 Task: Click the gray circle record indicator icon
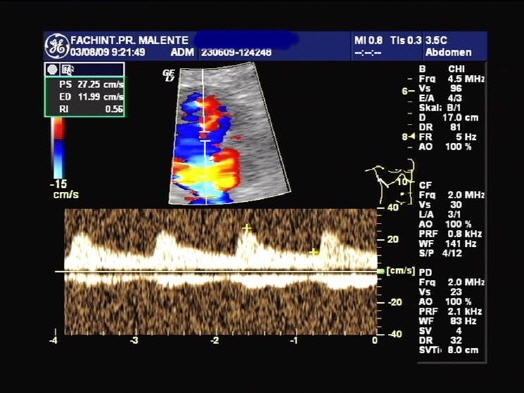(52, 70)
